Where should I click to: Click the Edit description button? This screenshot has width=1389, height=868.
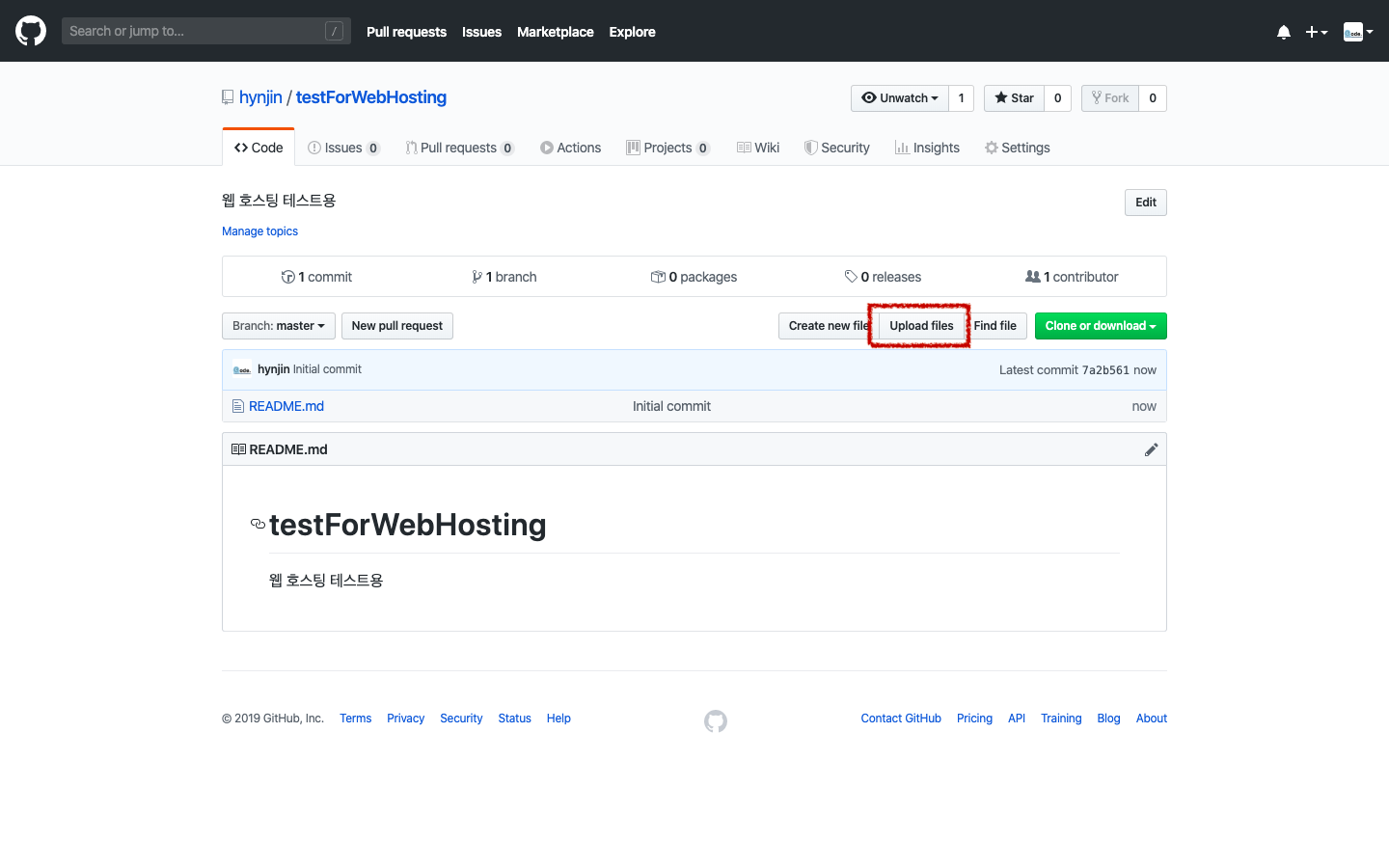[x=1146, y=203]
